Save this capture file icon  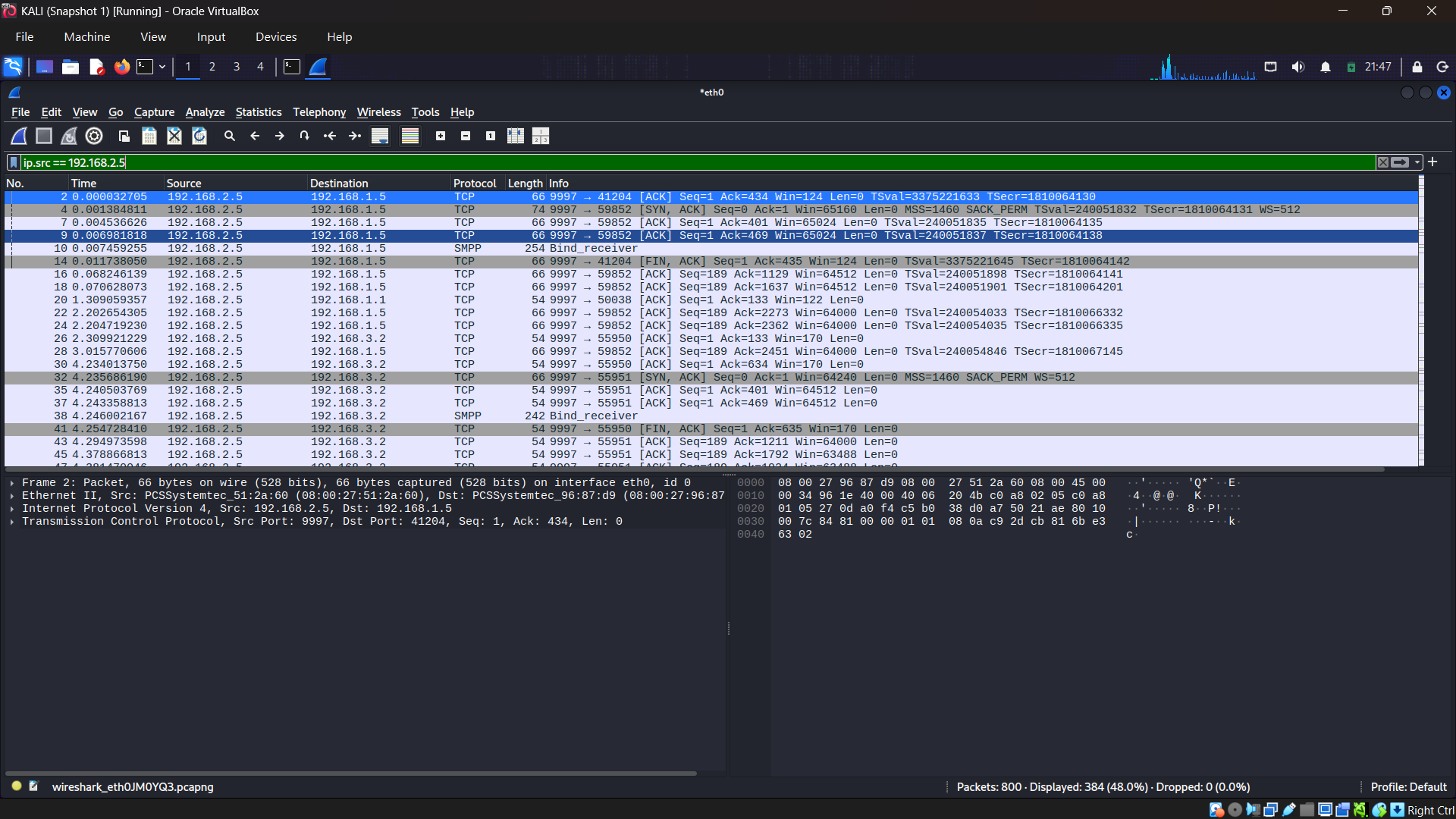149,136
